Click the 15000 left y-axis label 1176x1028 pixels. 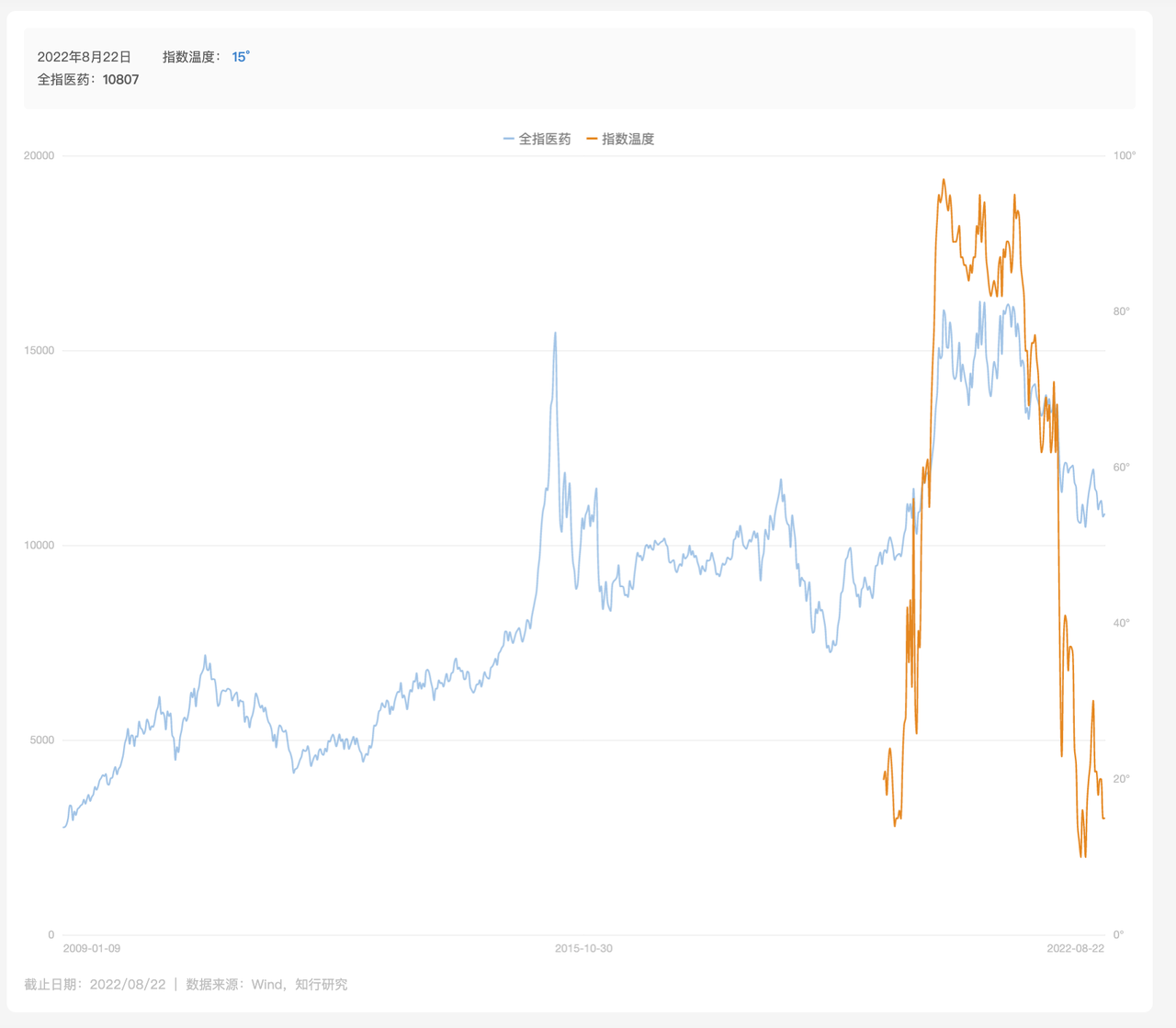pos(40,351)
